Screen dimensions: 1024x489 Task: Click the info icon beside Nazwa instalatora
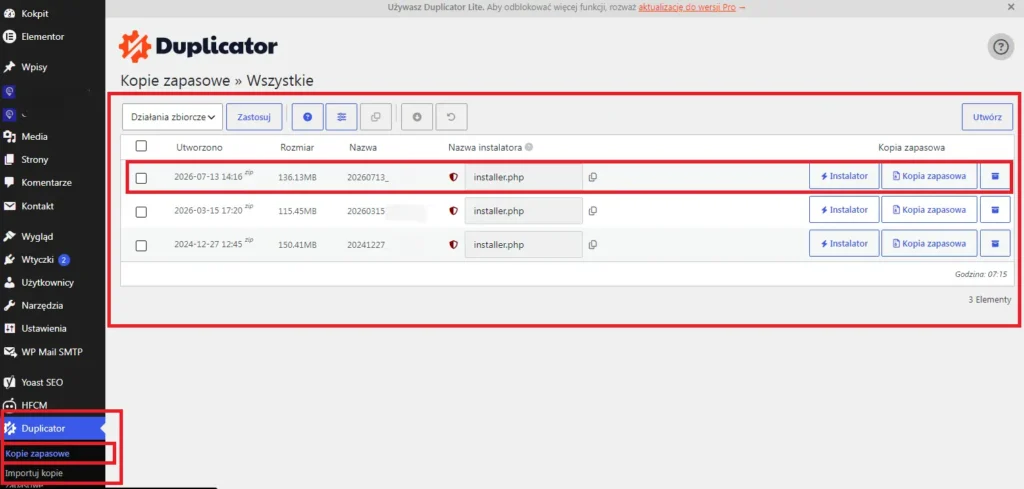pyautogui.click(x=529, y=147)
